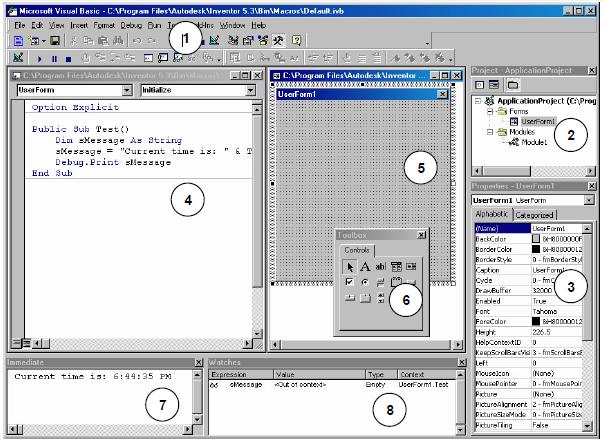Open the Edit menu
This screenshot has width=604, height=443.
[x=37, y=25]
